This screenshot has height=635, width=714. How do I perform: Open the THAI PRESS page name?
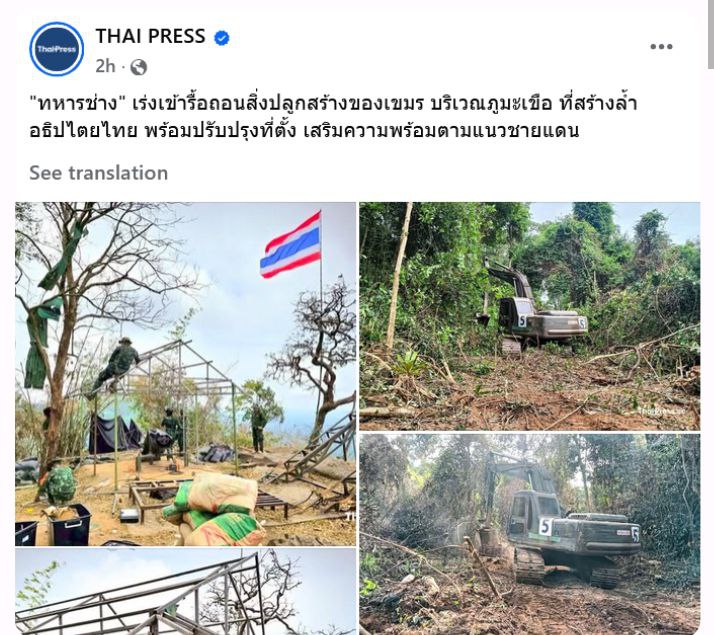pyautogui.click(x=150, y=36)
